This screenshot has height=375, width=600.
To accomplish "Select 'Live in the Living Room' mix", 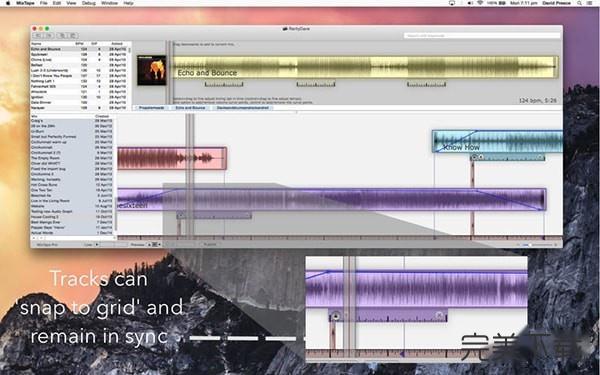I will coord(72,201).
